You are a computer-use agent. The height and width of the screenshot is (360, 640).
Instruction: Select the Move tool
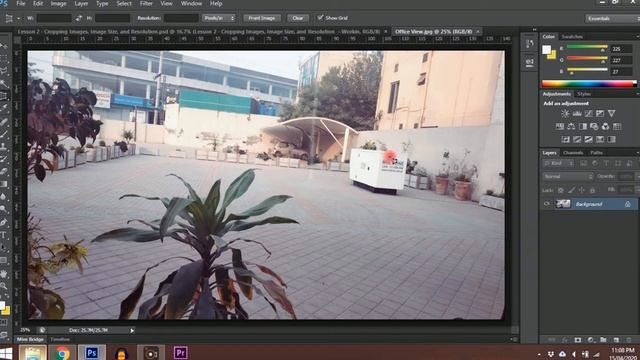tap(4, 46)
